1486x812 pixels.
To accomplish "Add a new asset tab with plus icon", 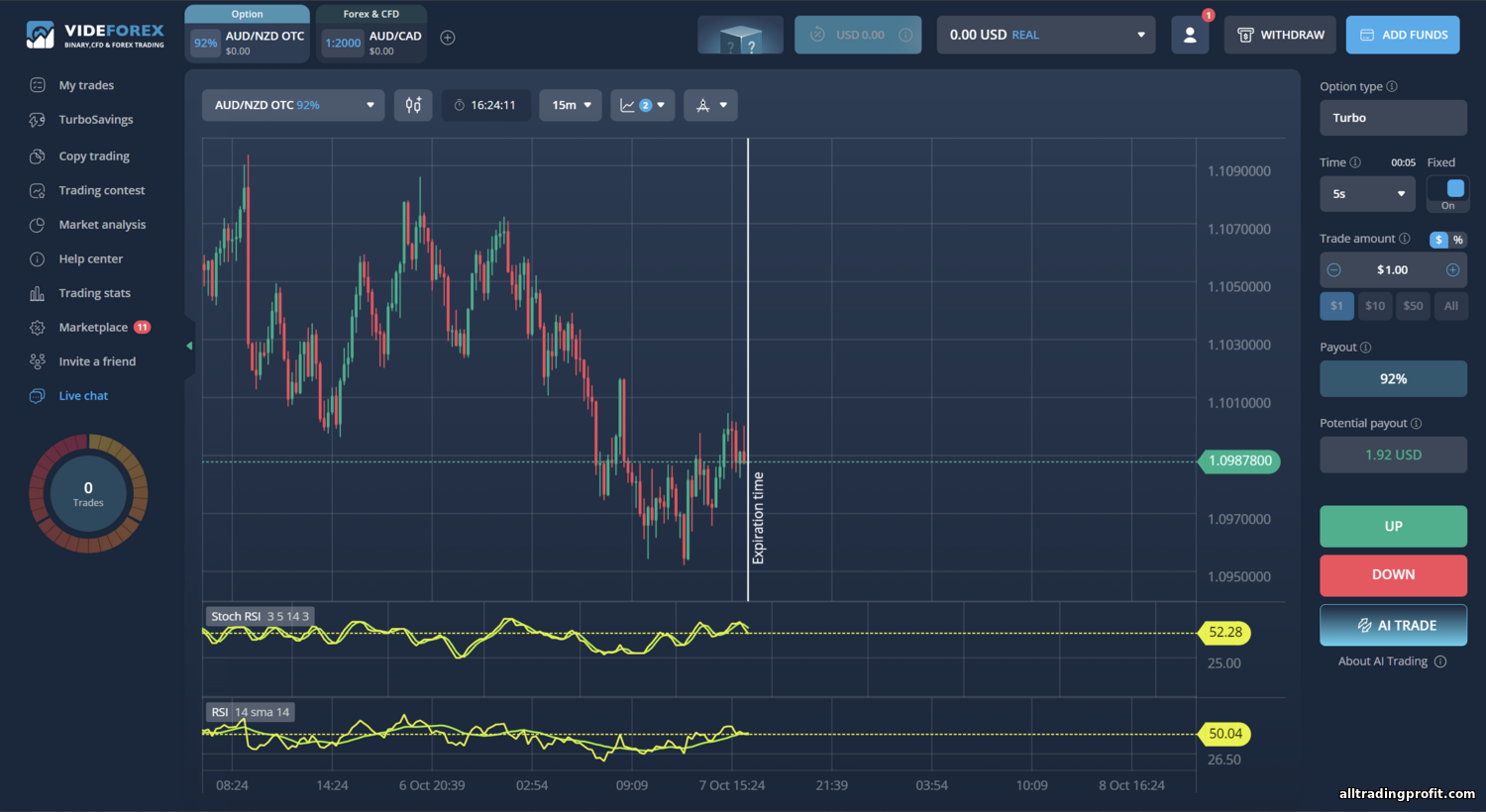I will point(448,38).
